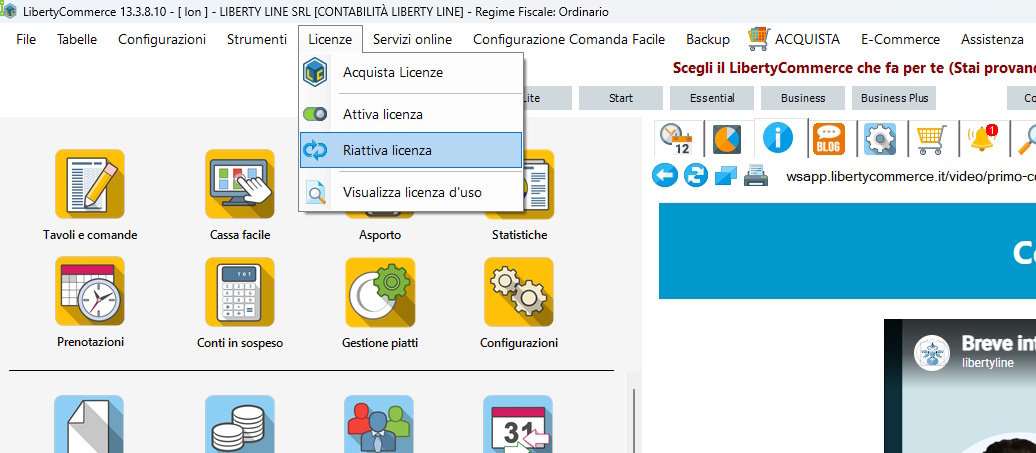Open the Assistenza menu
1036x453 pixels.
[x=992, y=39]
